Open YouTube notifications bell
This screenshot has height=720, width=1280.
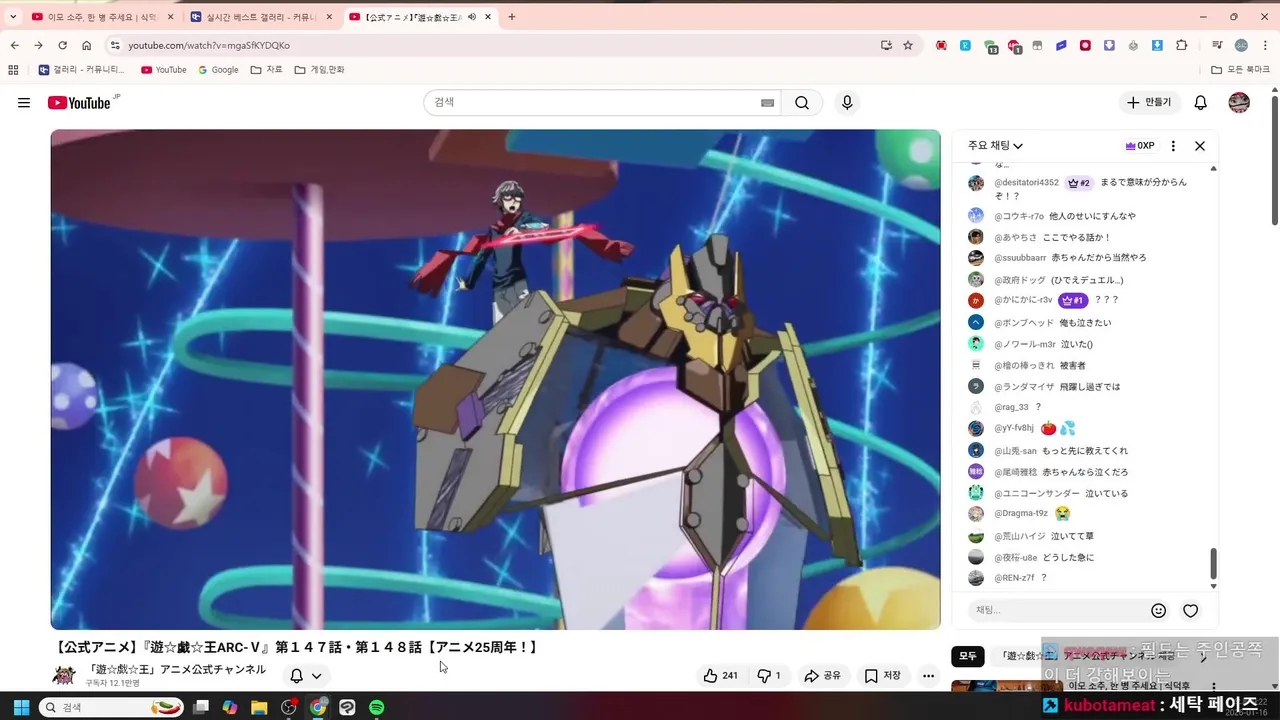1201,103
